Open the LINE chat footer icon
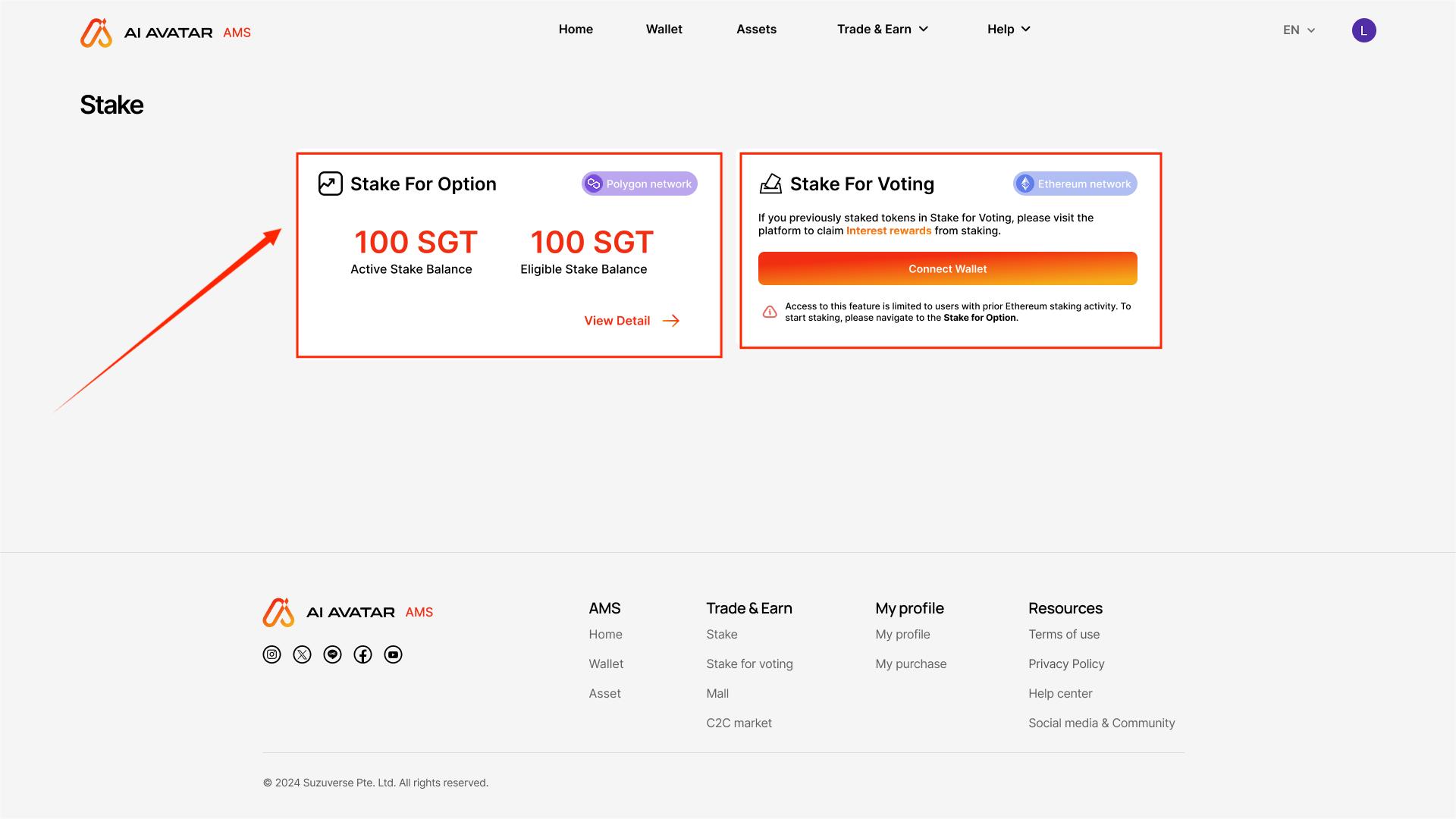Screen dimensions: 1456x819 click(x=332, y=654)
